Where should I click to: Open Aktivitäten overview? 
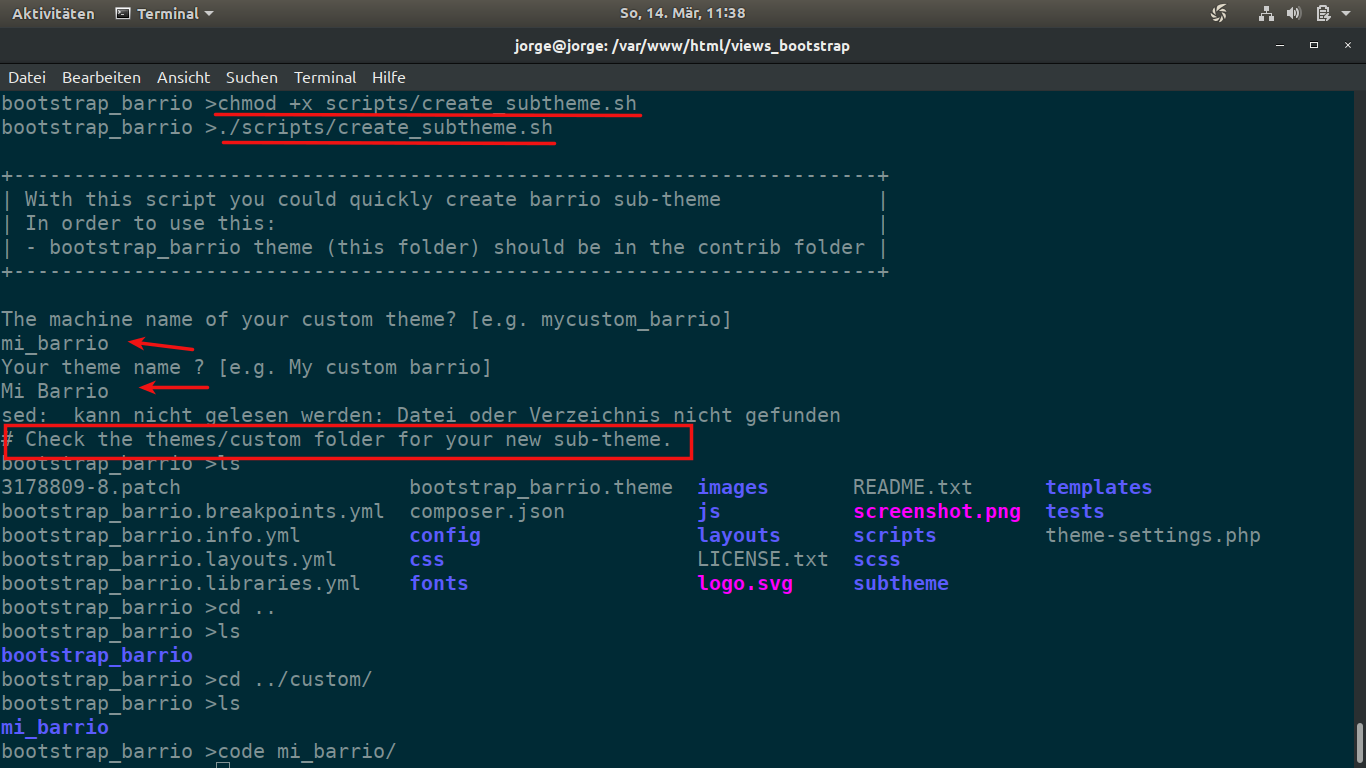click(x=53, y=14)
